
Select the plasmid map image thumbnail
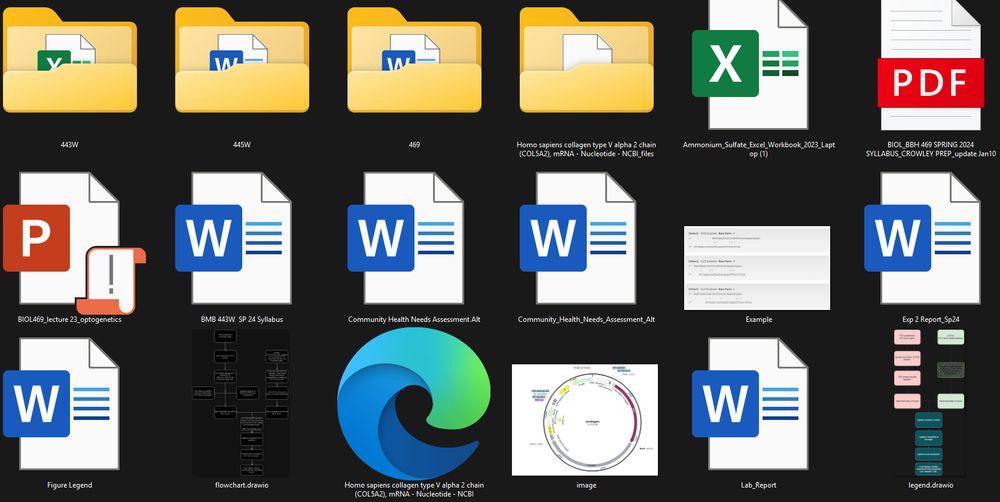(x=585, y=420)
